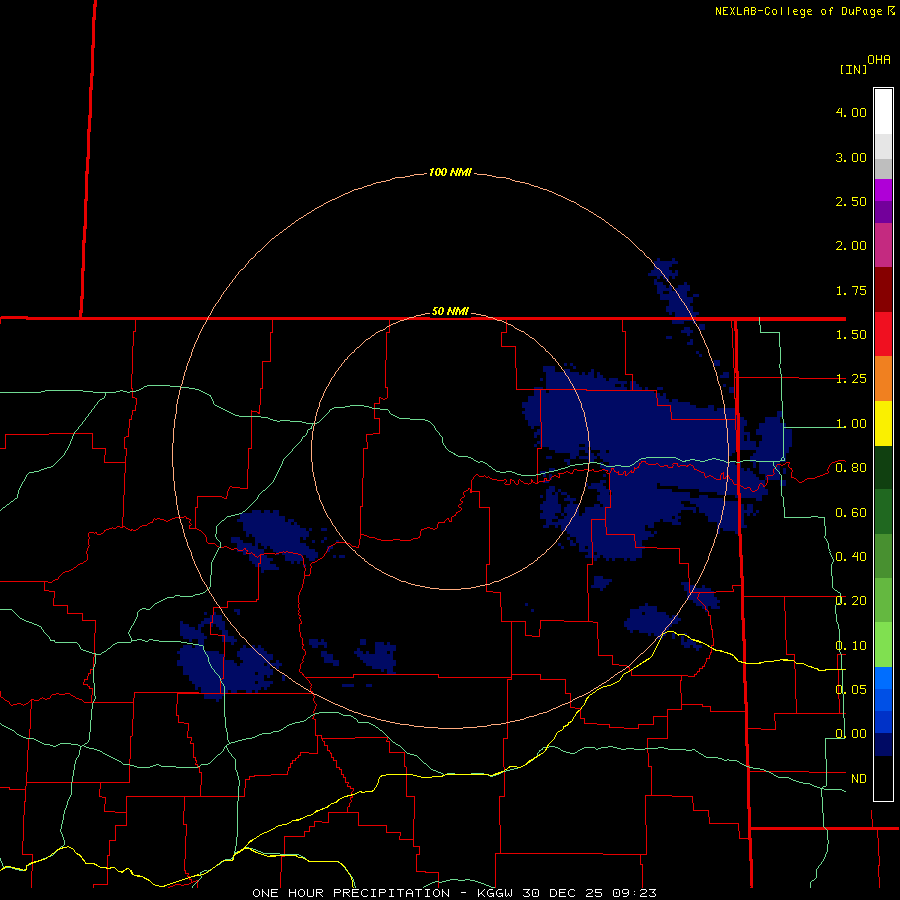Click the ND no-data legend label
This screenshot has height=900, width=900.
(859, 779)
